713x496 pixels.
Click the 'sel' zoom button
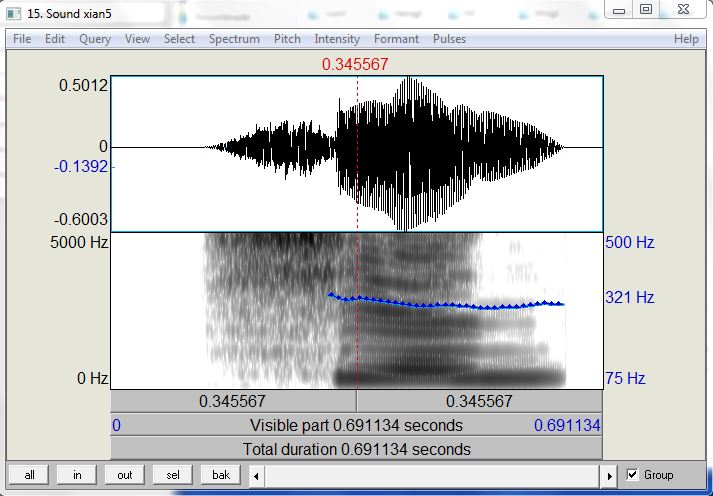click(x=173, y=475)
